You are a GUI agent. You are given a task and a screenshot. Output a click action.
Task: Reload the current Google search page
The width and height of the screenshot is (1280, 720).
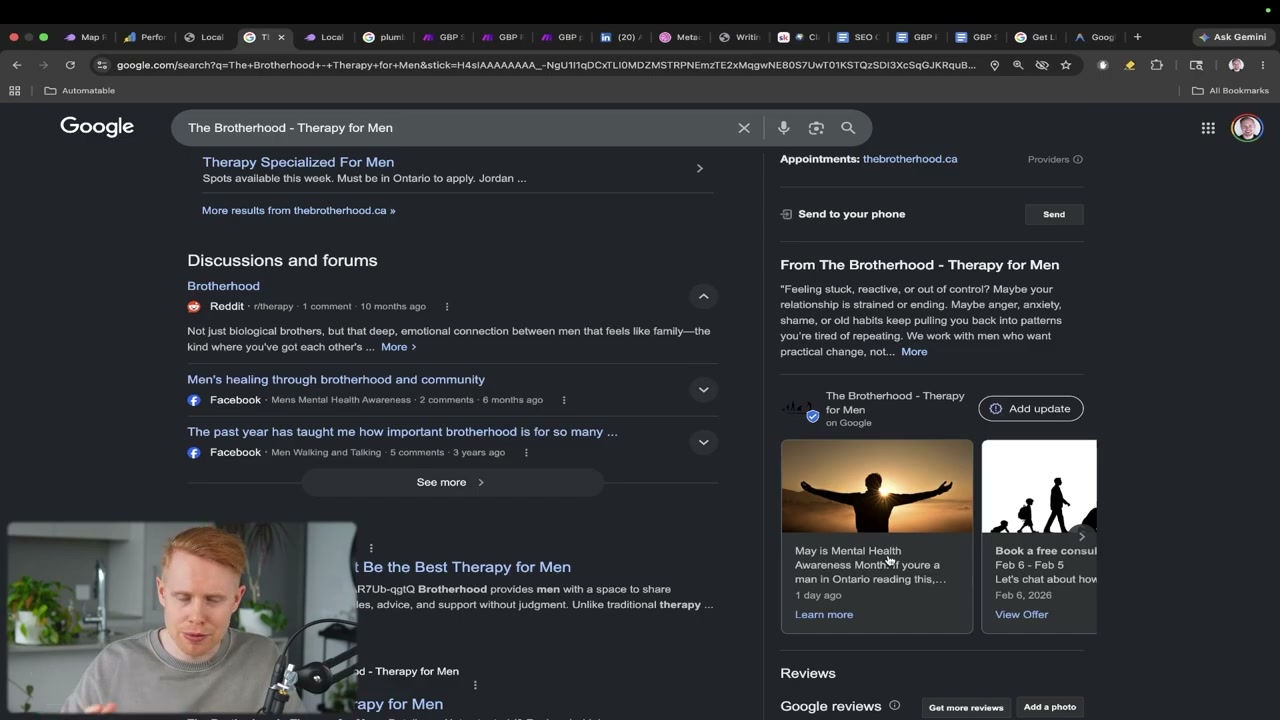[70, 65]
